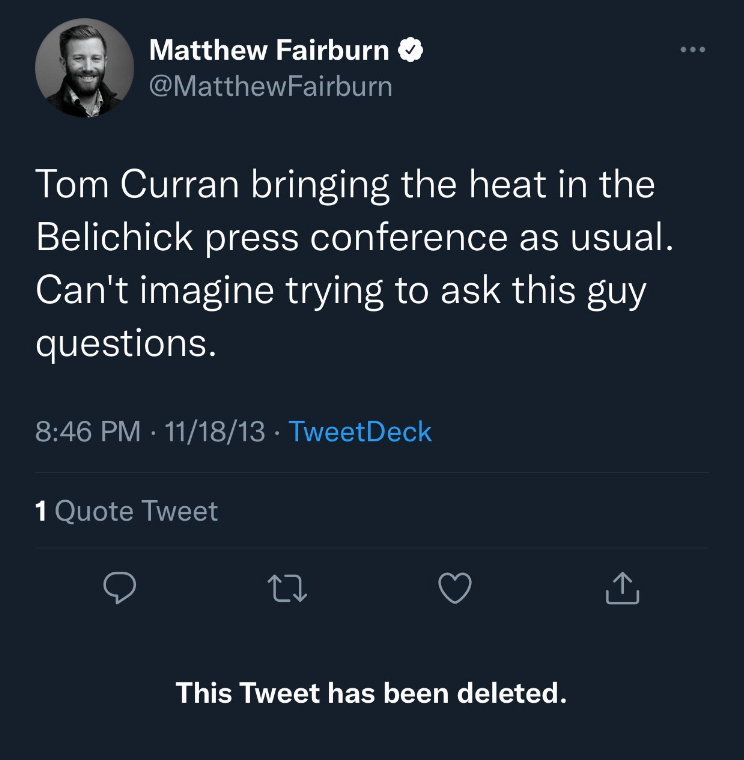Click the verified badge beside Matthew Fairburn

tap(410, 49)
